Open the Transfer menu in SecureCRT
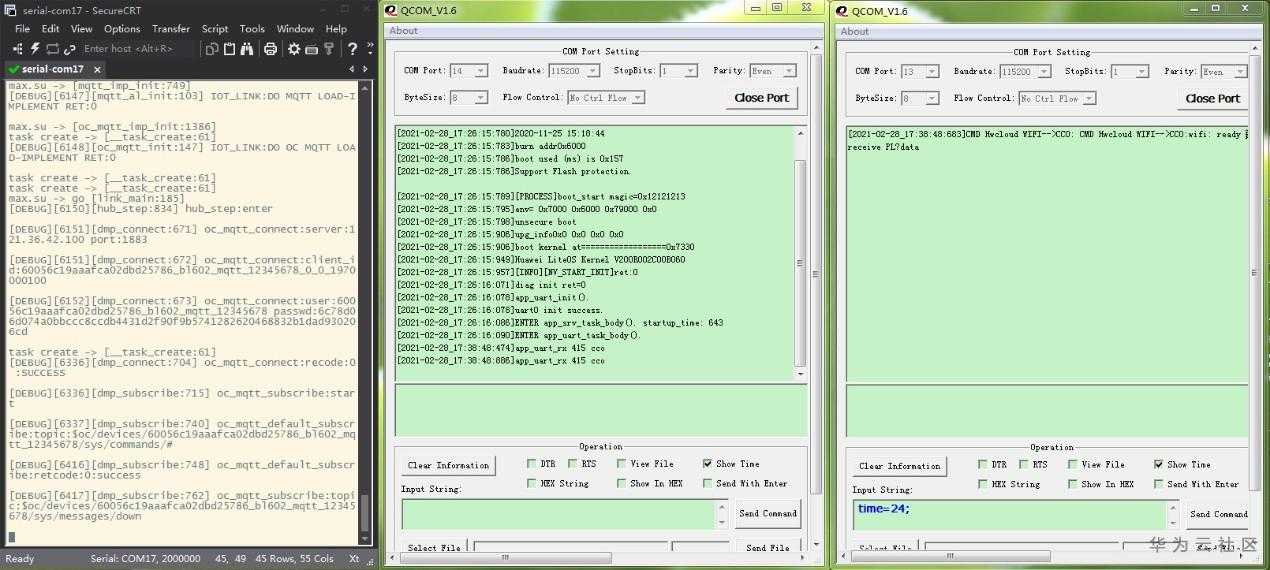The height and width of the screenshot is (570, 1270). (171, 29)
